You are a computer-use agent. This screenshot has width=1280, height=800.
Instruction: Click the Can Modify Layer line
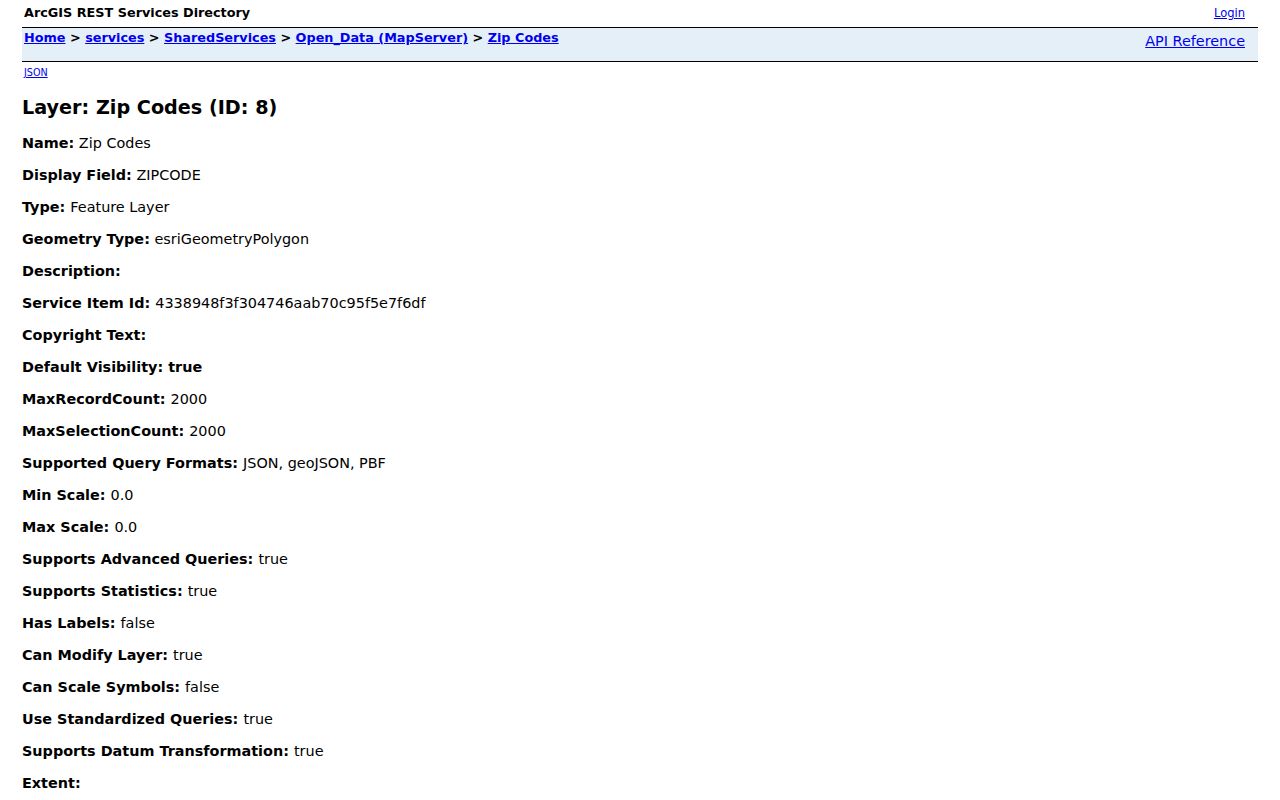click(112, 655)
